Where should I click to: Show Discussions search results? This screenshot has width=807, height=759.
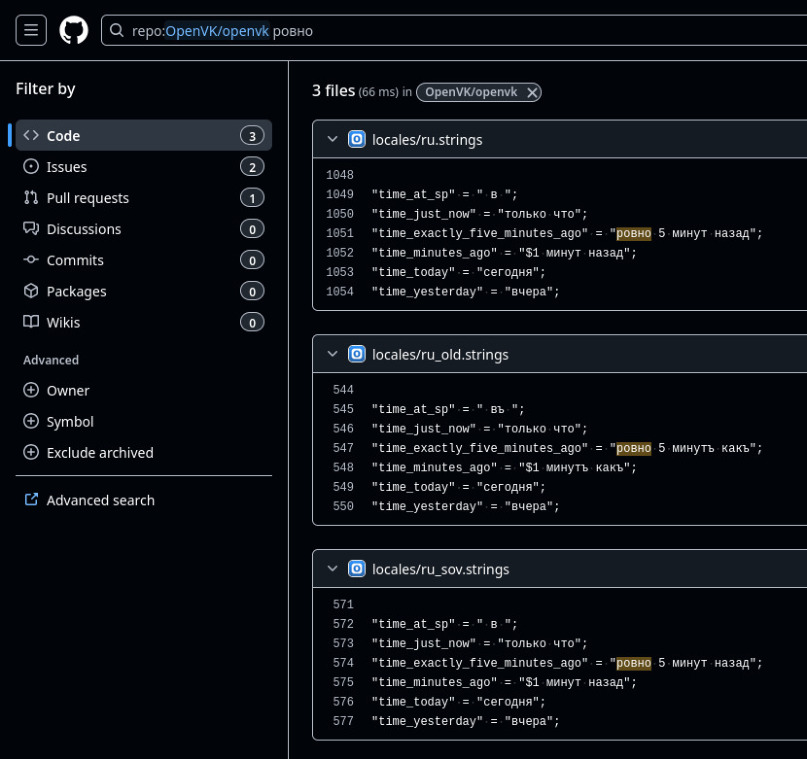84,229
